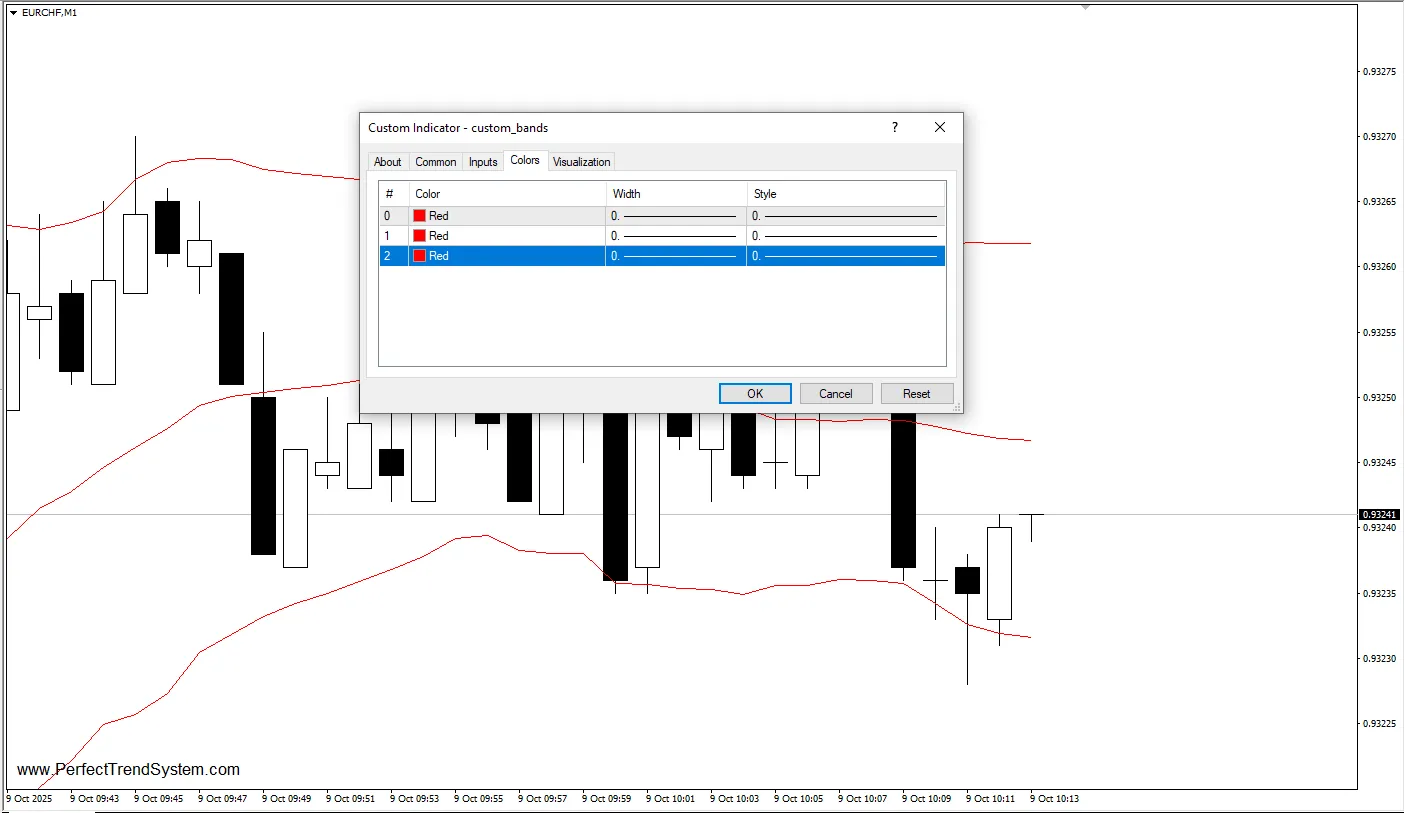This screenshot has height=813, width=1404.
Task: Click the help question mark icon
Action: pyautogui.click(x=895, y=127)
